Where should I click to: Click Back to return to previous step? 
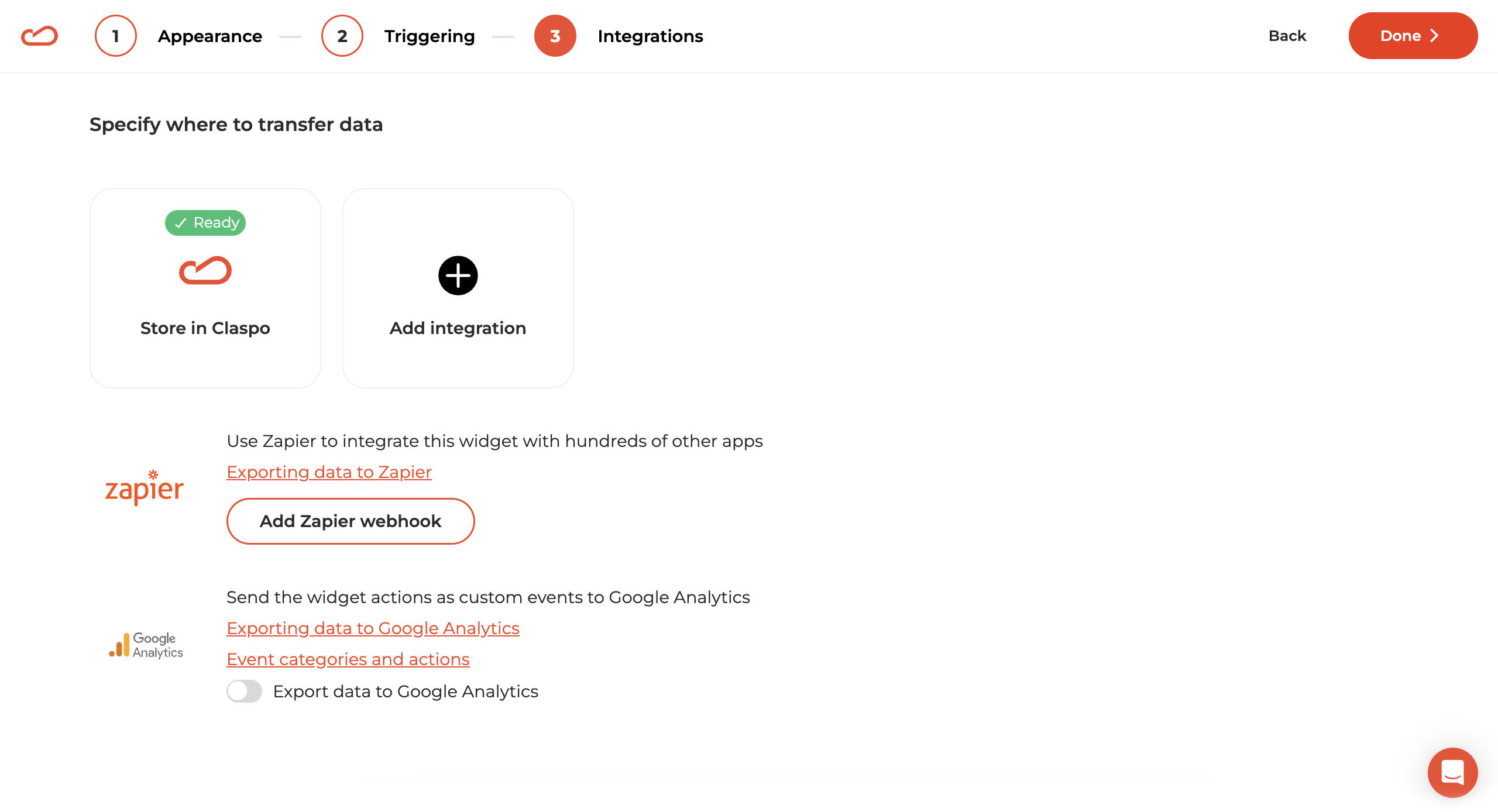click(x=1287, y=36)
